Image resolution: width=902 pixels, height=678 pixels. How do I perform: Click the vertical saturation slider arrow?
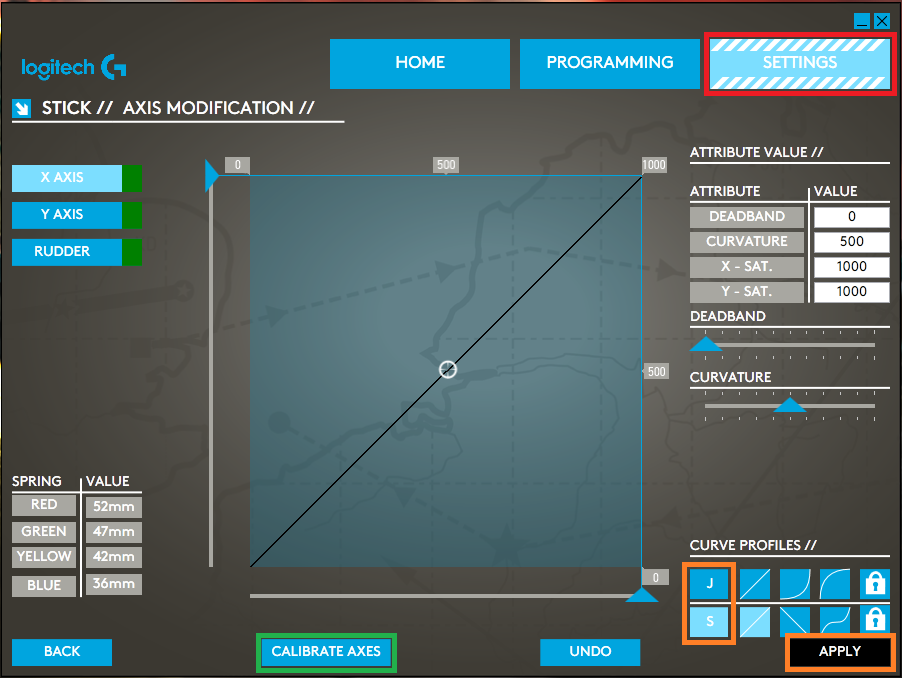tap(212, 175)
